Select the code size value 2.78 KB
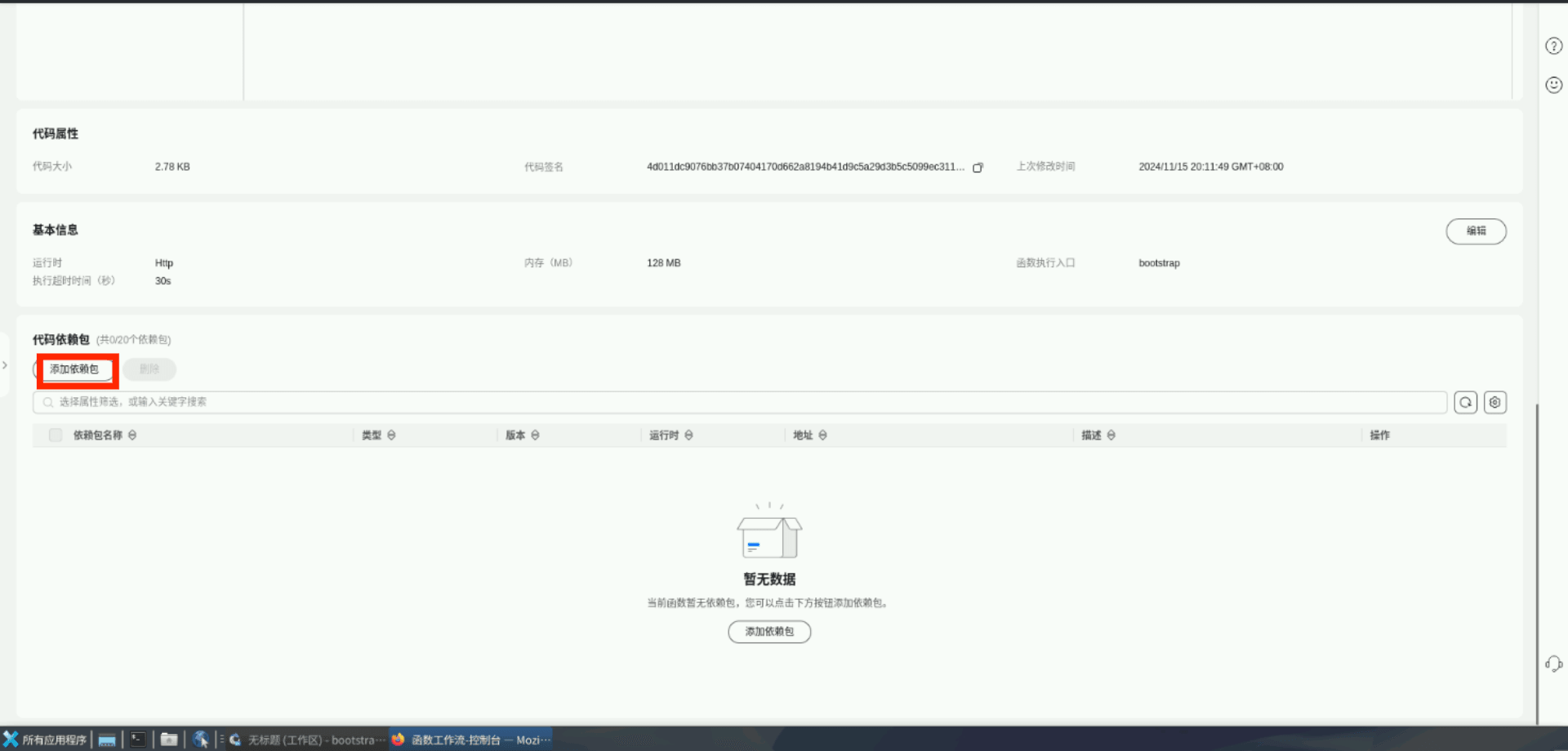Screen dimensions: 1568x751 click(x=172, y=167)
